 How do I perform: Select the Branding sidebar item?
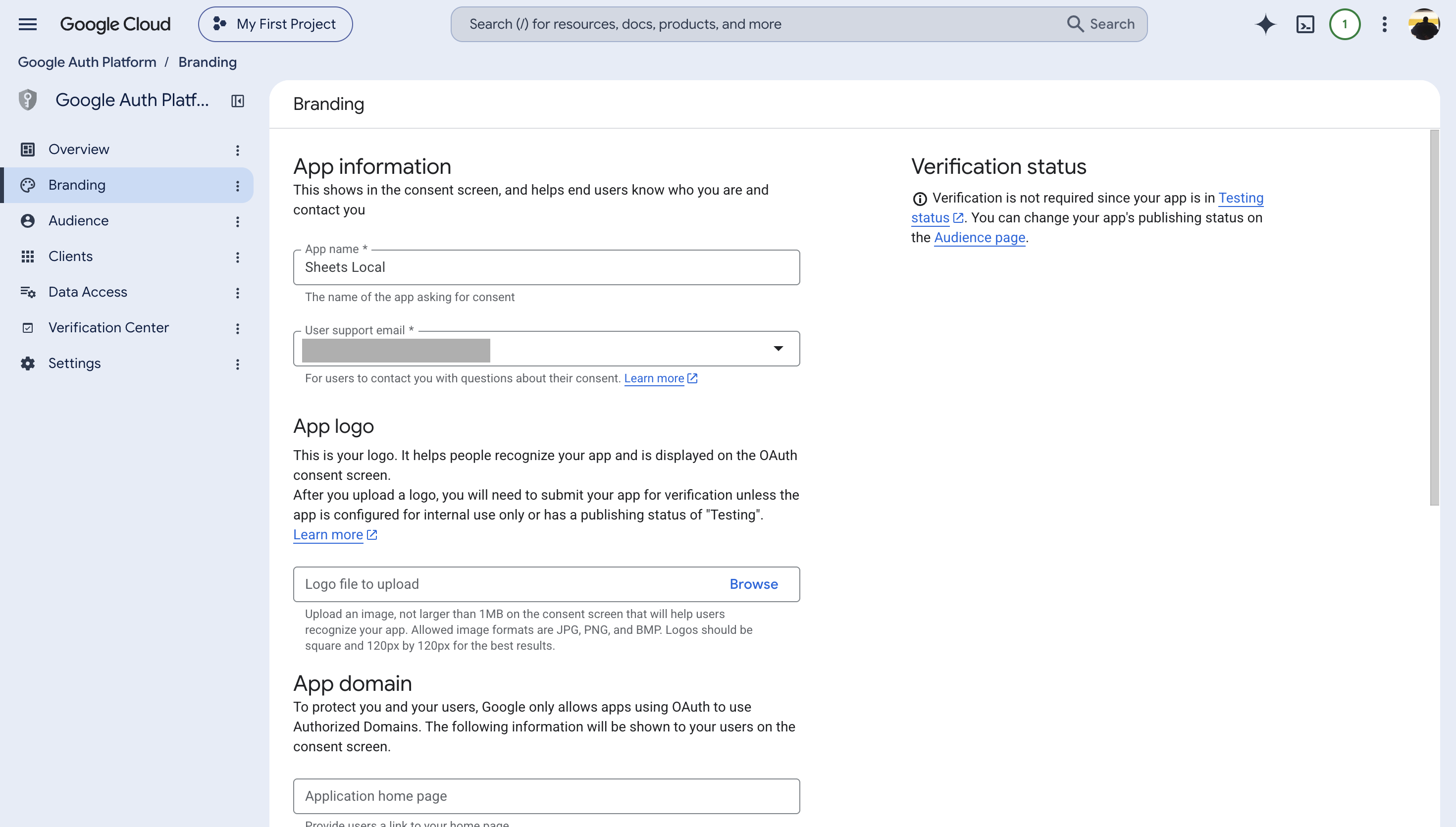click(x=126, y=185)
